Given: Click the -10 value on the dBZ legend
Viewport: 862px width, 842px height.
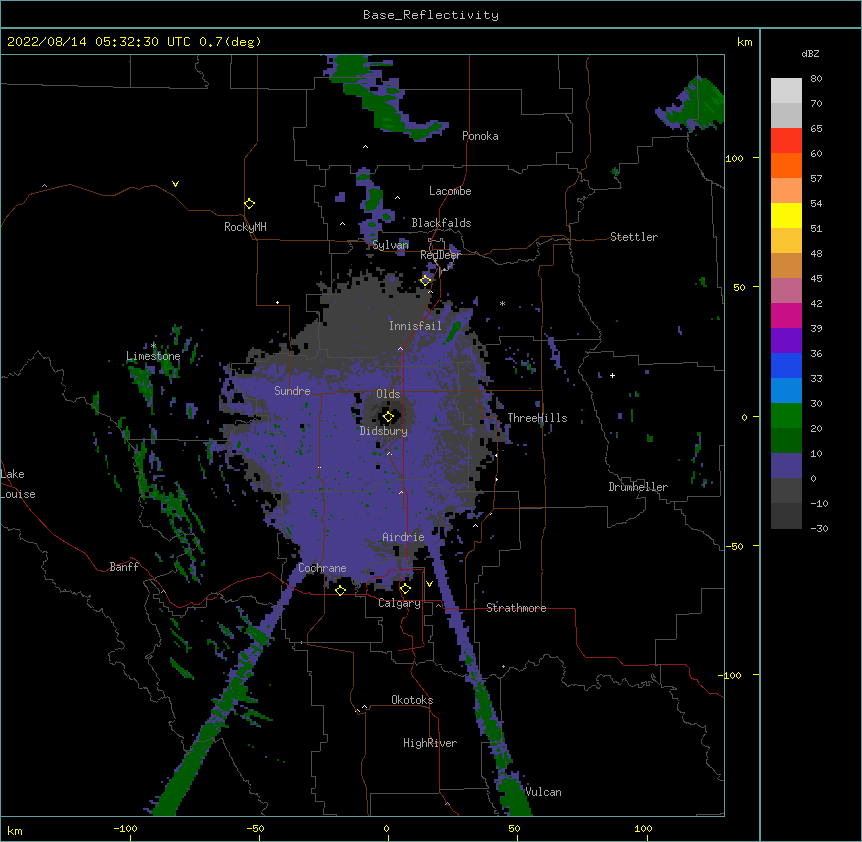Looking at the screenshot, I should click(x=819, y=503).
